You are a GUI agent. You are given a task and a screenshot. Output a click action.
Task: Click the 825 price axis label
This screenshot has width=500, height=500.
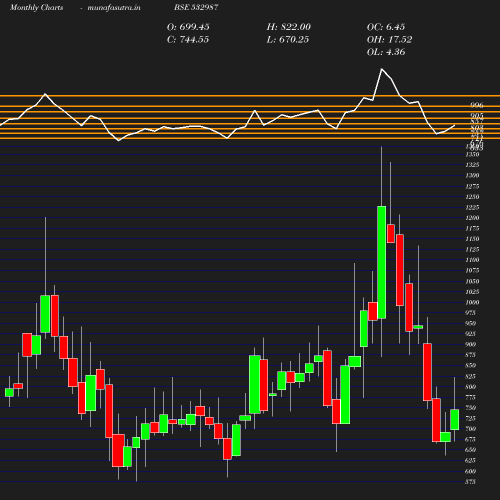click(470, 376)
